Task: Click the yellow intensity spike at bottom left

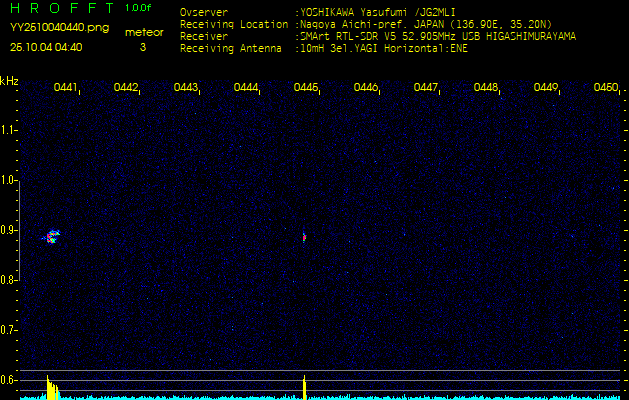Action: tap(50, 388)
